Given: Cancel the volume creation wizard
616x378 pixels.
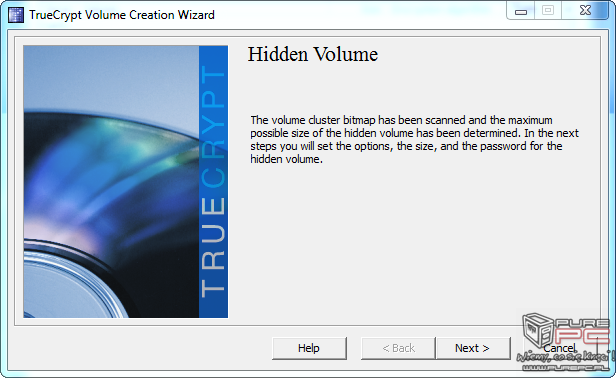Looking at the screenshot, I should click(559, 348).
